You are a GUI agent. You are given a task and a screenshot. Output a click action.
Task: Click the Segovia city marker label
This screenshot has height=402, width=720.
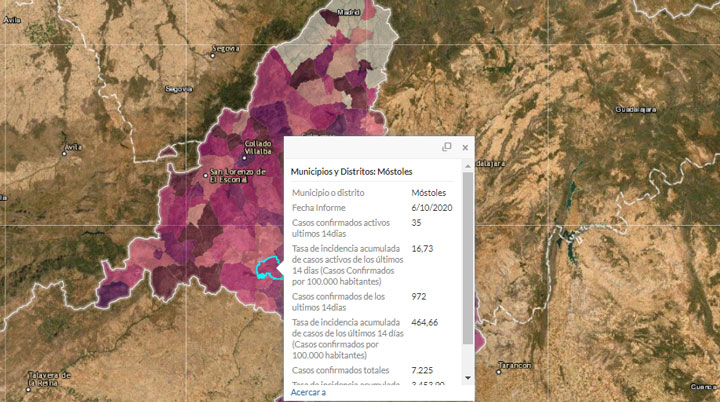225,49
